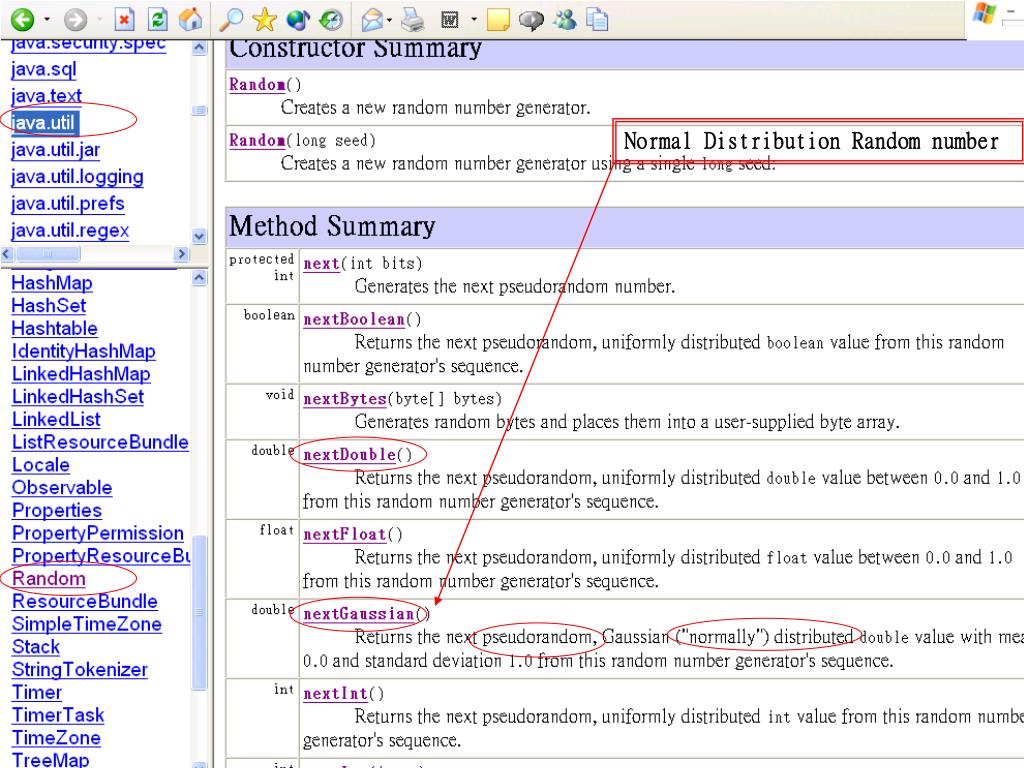Go back with the green Back arrow
Screen dimensions: 1024x768
pos(23,20)
